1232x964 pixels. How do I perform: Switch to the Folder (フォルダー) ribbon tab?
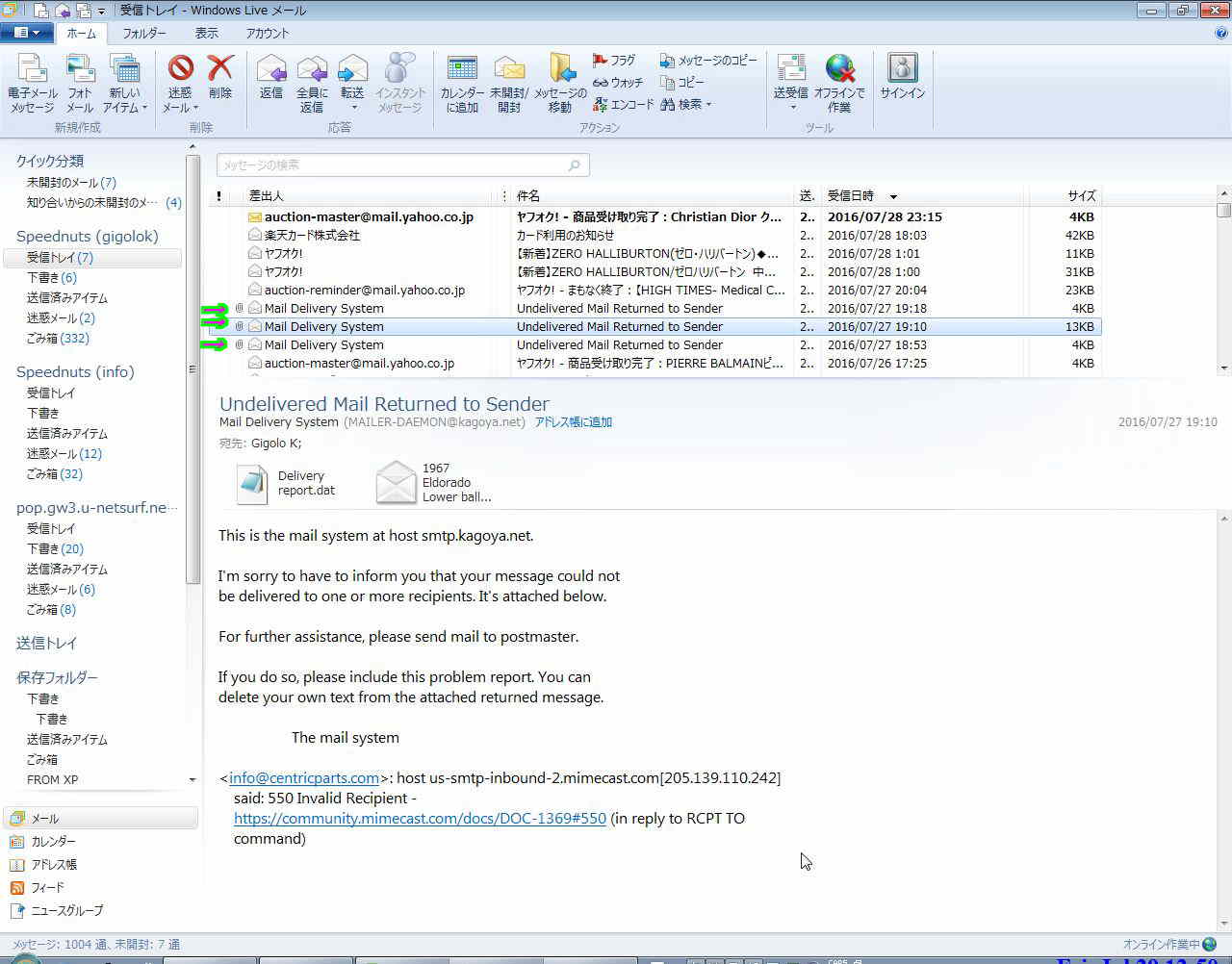click(x=143, y=33)
